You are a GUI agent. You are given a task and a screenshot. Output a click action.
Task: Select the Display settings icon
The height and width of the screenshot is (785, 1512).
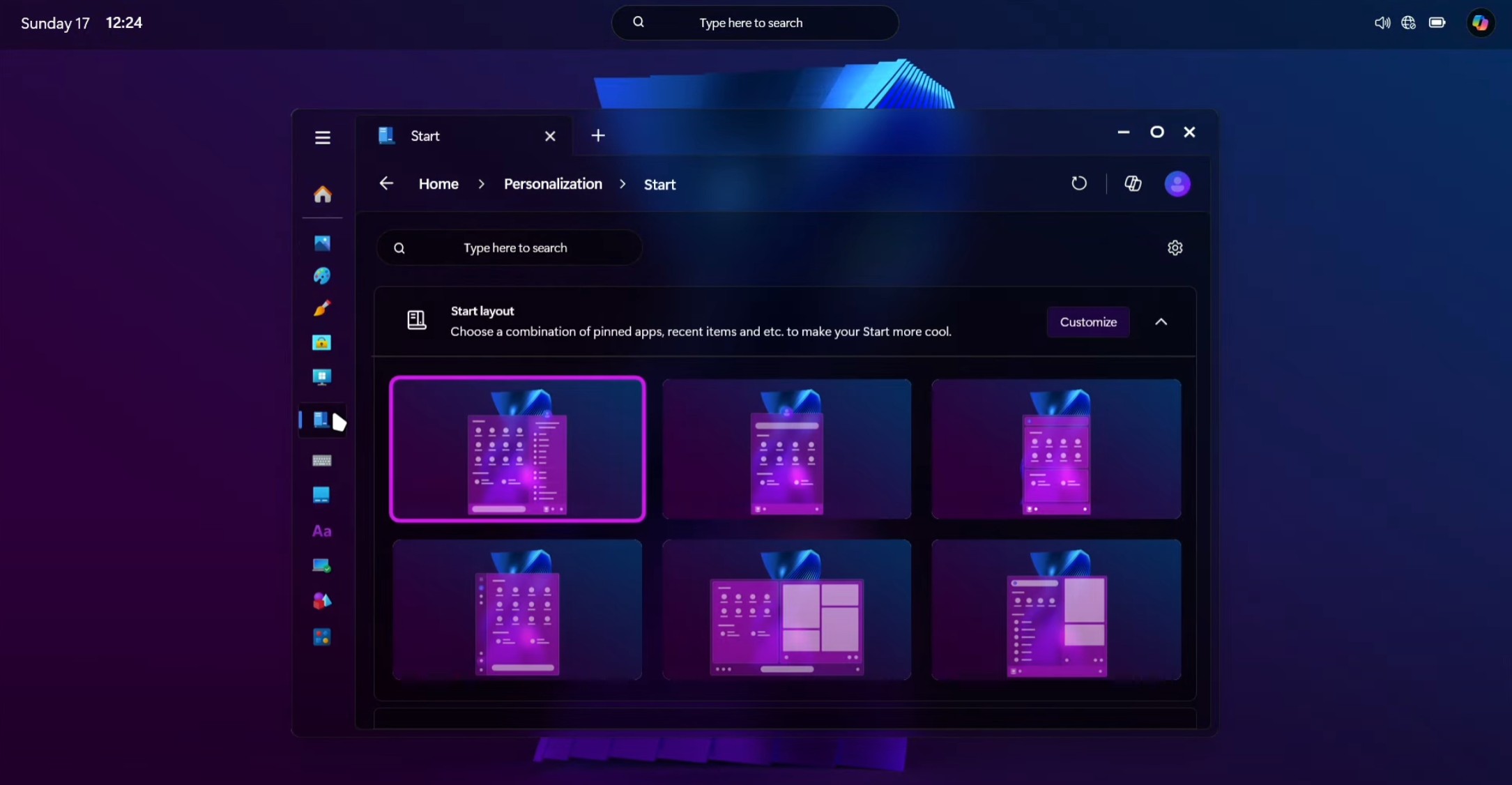(x=322, y=377)
